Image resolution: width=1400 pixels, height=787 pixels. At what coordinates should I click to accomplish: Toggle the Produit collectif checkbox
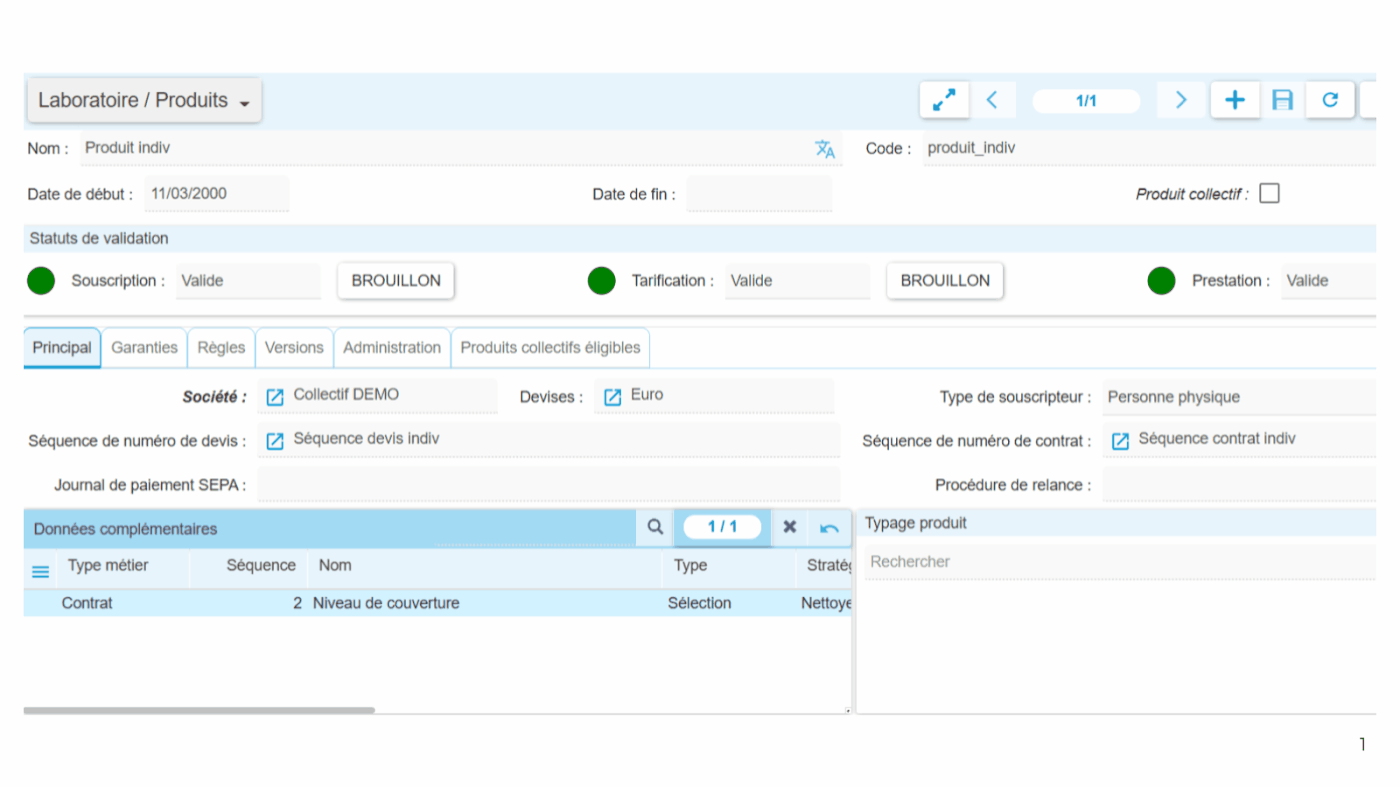tap(1269, 194)
